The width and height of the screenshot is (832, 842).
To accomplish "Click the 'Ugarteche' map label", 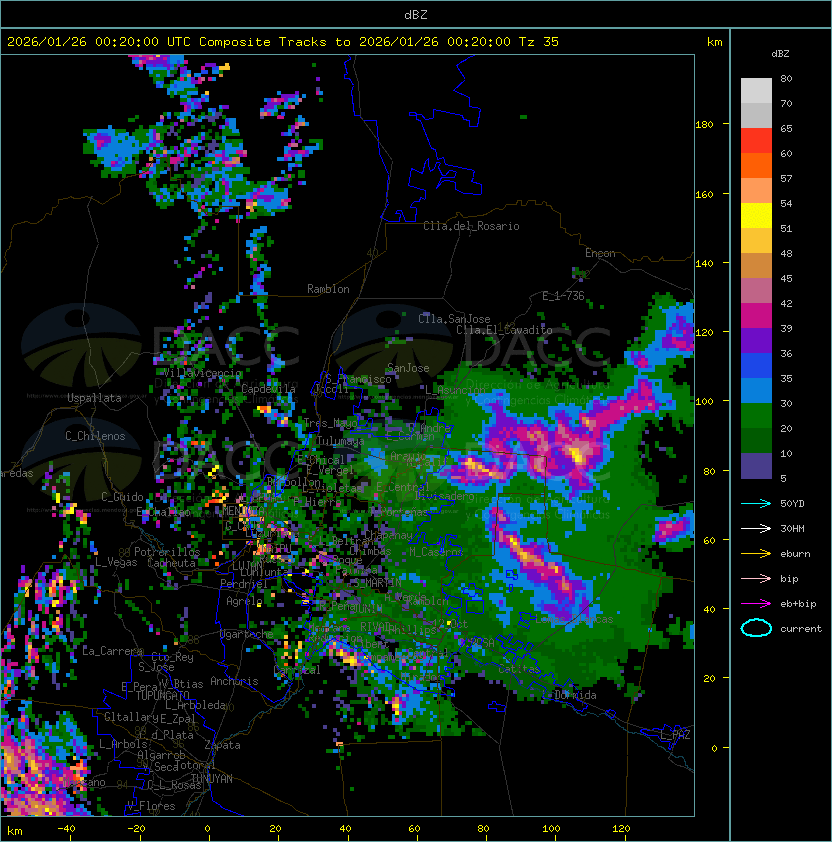I will coord(247,634).
